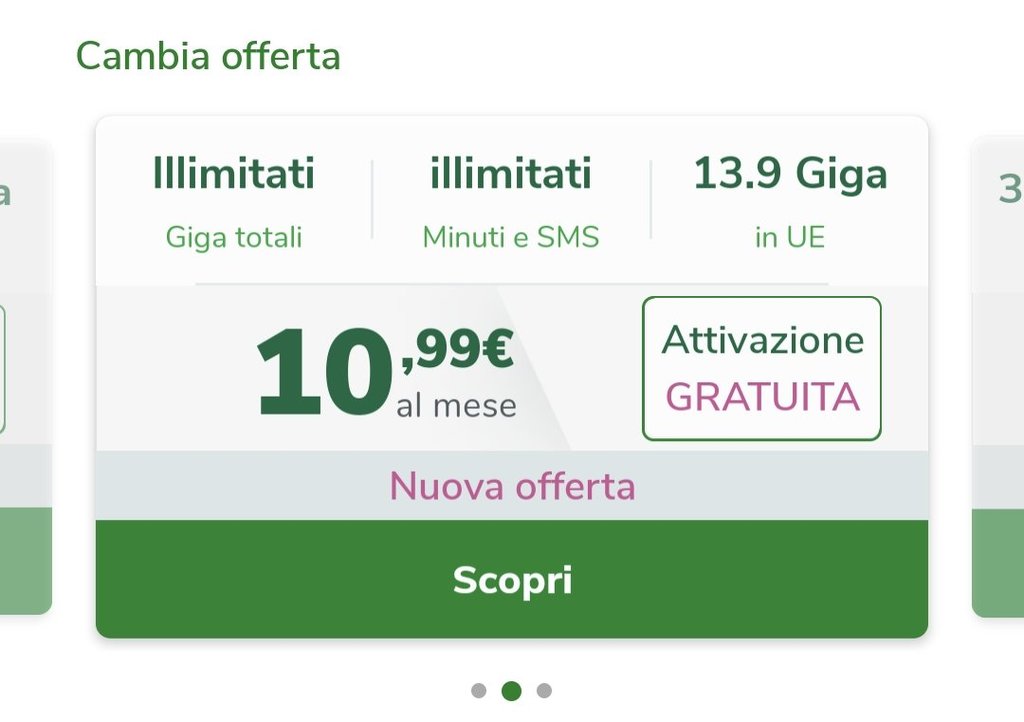Viewport: 1024px width, 722px height.
Task: Tap the green button on the right partial card
Action: 998,562
